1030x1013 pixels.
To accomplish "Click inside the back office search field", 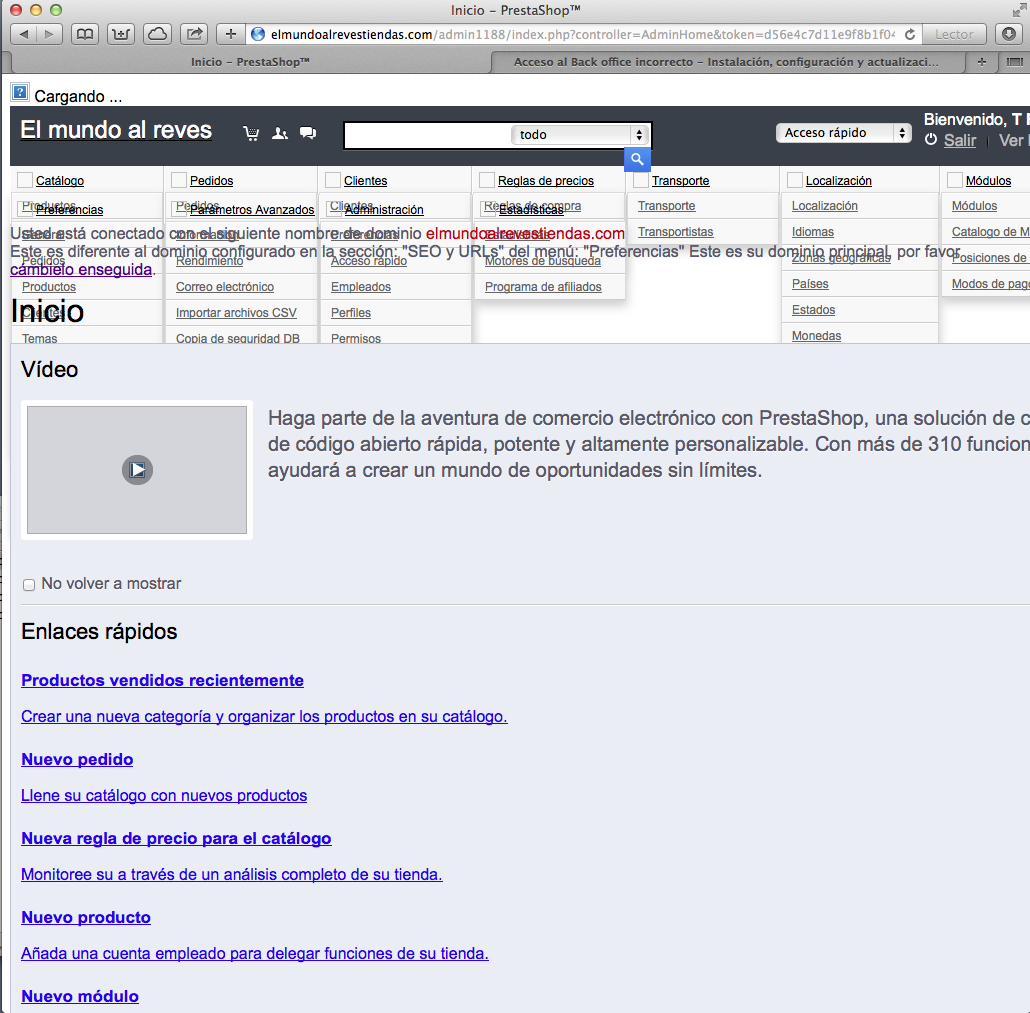I will tap(428, 135).
